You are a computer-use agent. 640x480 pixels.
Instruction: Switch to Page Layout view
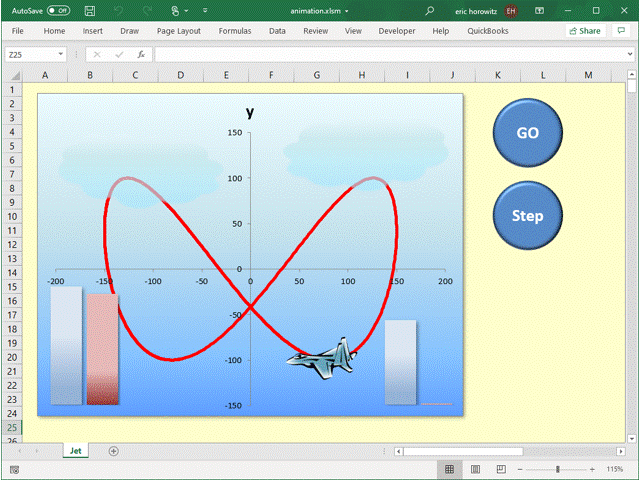pyautogui.click(x=475, y=469)
